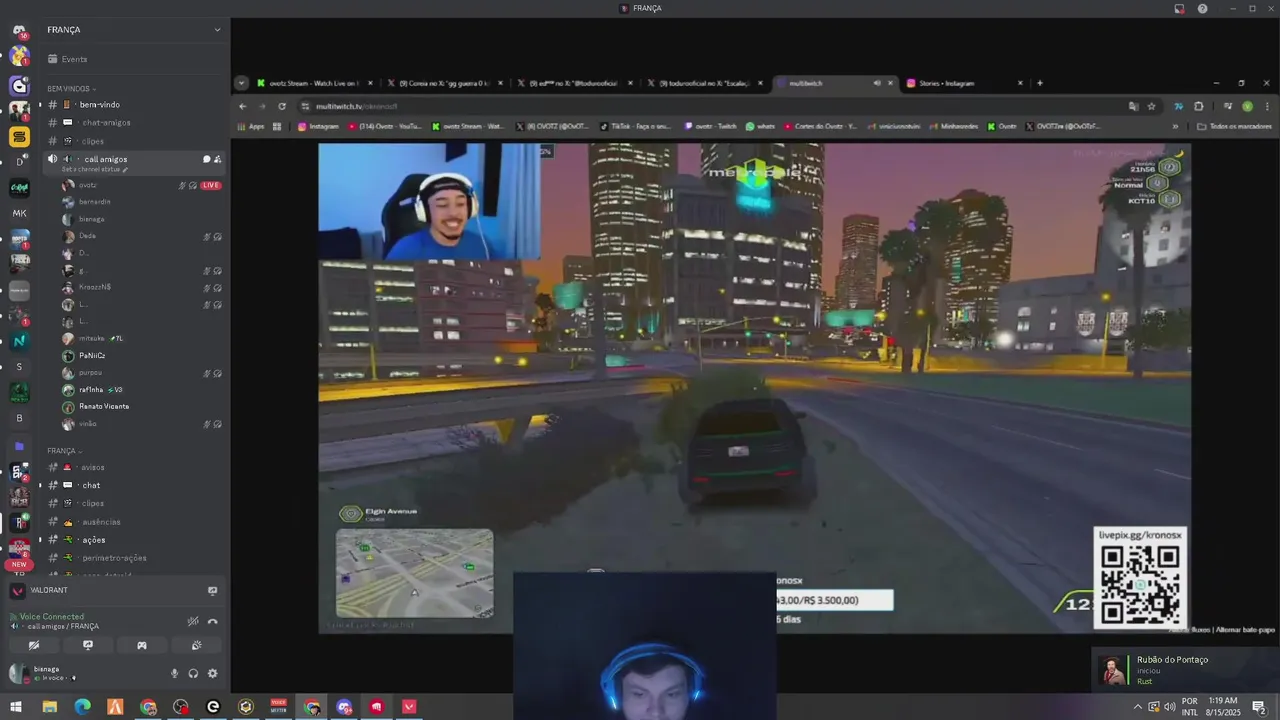
Task: Focus the ovotz live stream video
Action: click(755, 355)
